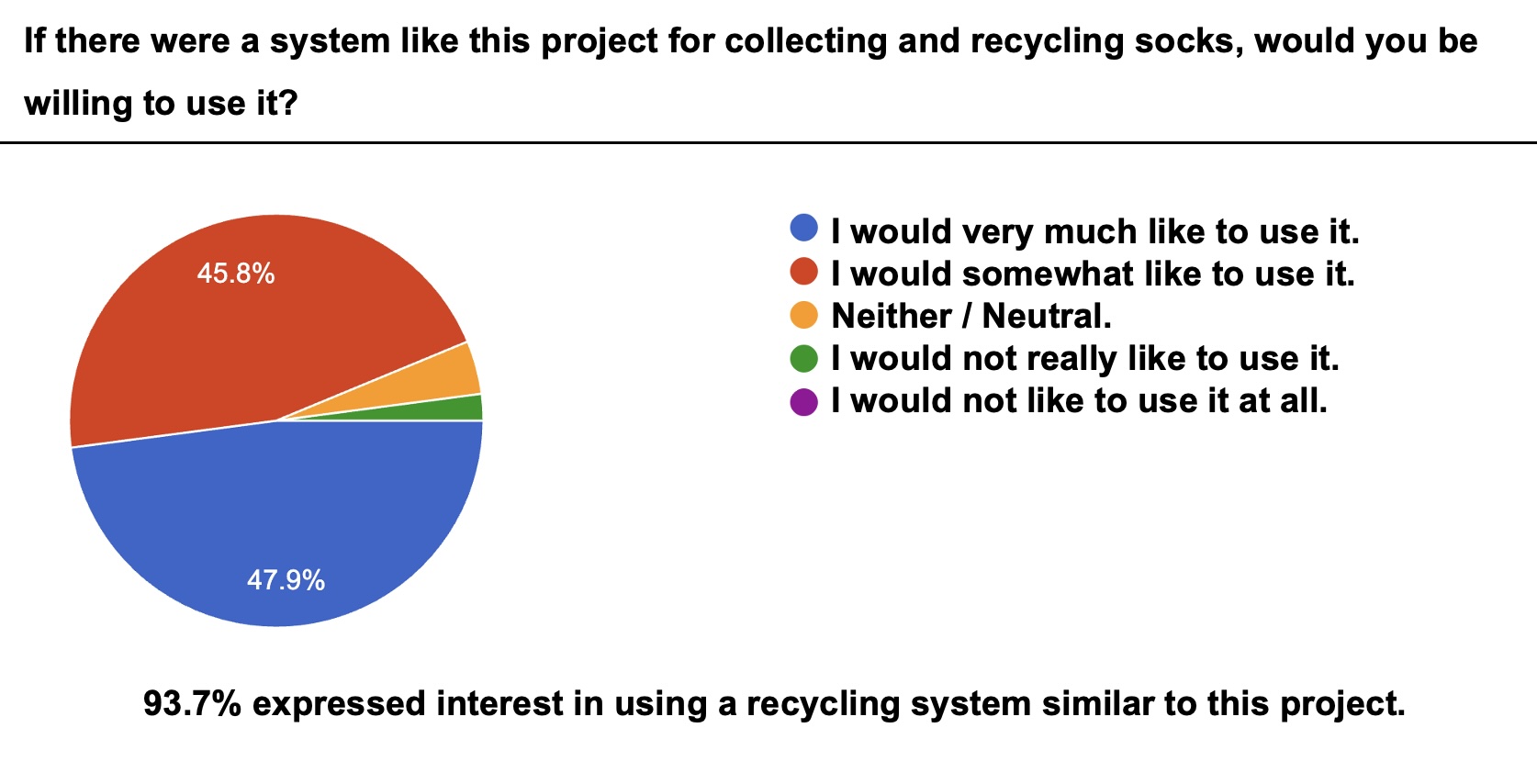Select the "93.7% expressed interest" caption
The height and width of the screenshot is (784, 1537).
774,704
